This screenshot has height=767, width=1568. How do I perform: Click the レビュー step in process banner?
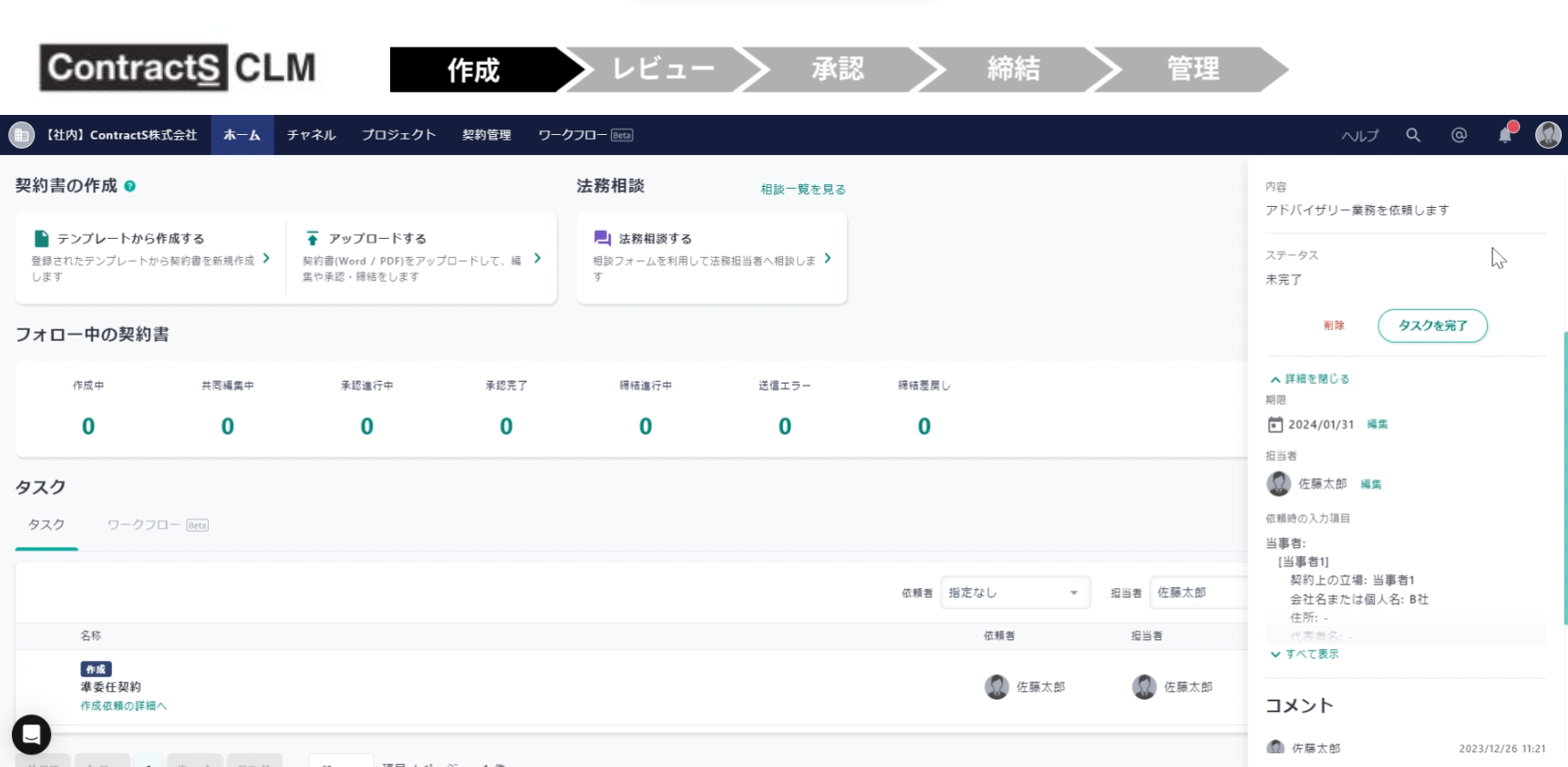click(x=664, y=69)
